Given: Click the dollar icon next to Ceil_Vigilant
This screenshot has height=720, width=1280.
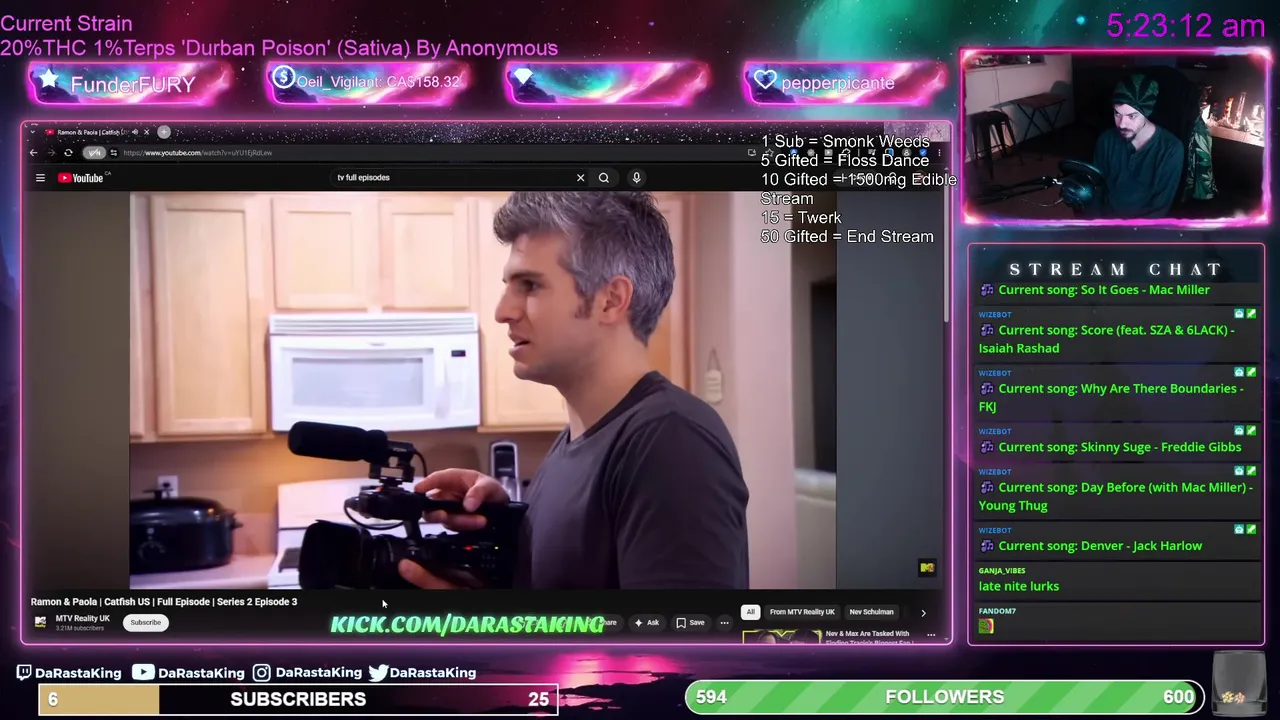Looking at the screenshot, I should pyautogui.click(x=283, y=78).
